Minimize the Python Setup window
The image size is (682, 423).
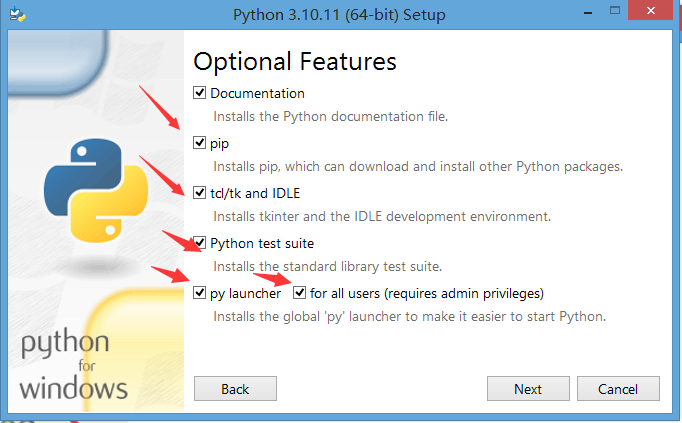(x=588, y=12)
